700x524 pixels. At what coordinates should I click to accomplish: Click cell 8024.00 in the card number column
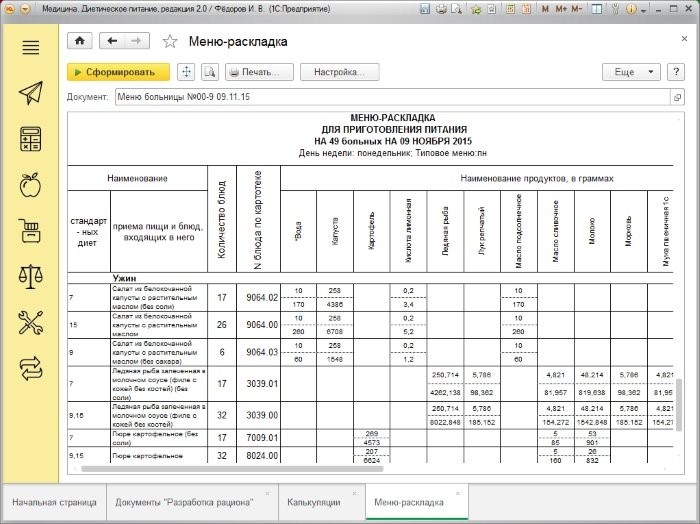pos(258,456)
